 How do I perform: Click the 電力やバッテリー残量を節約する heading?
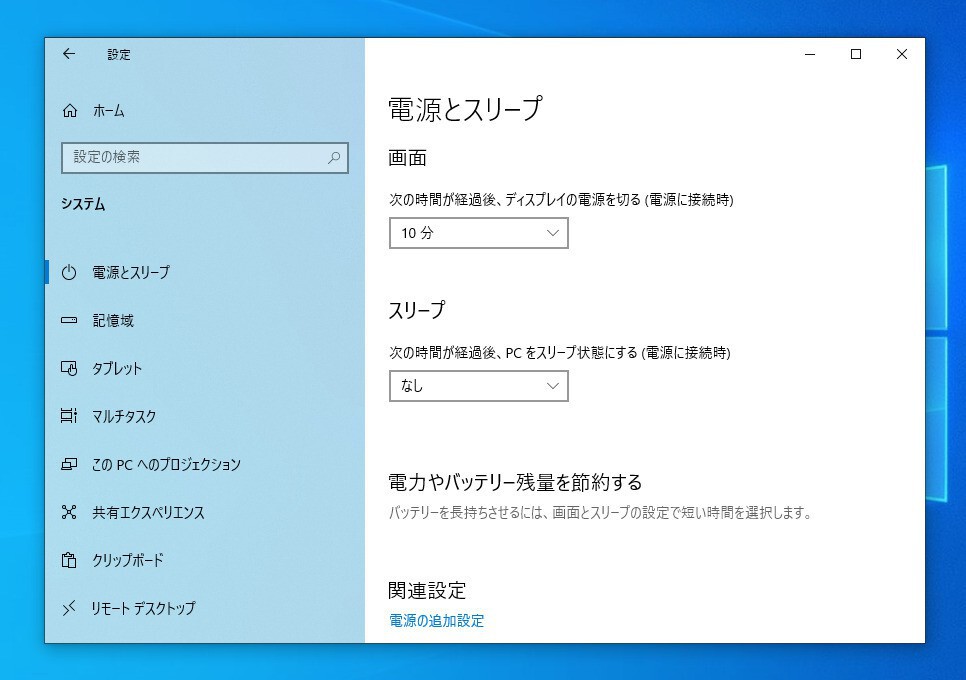tap(515, 482)
